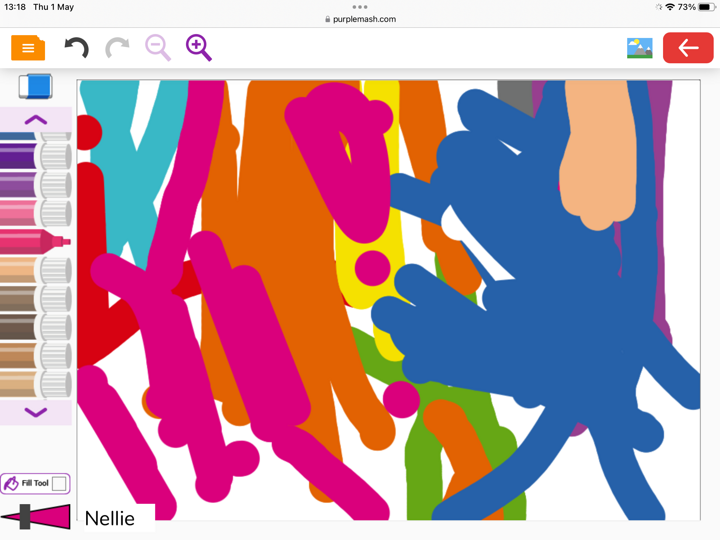Select the blue eraser tool
Screen dimensions: 720x540
[35, 86]
